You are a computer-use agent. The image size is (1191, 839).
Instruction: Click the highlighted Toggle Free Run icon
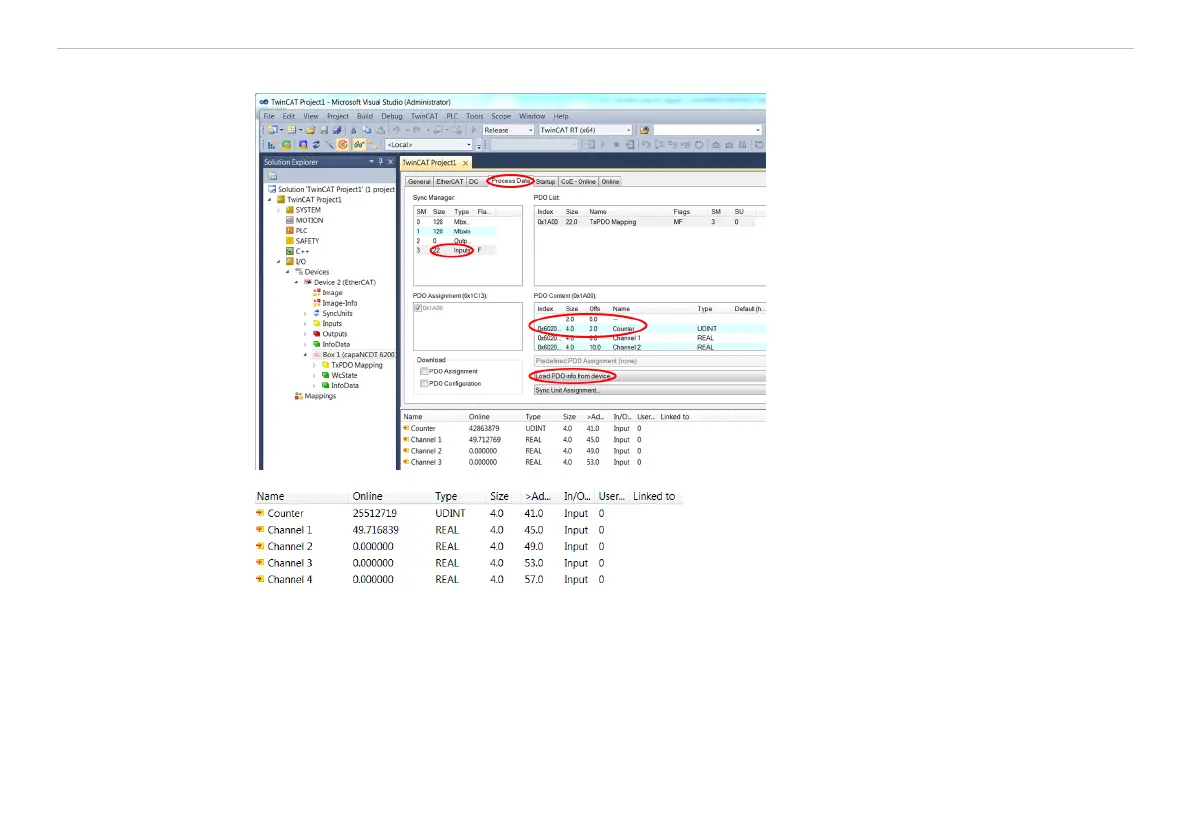343,144
